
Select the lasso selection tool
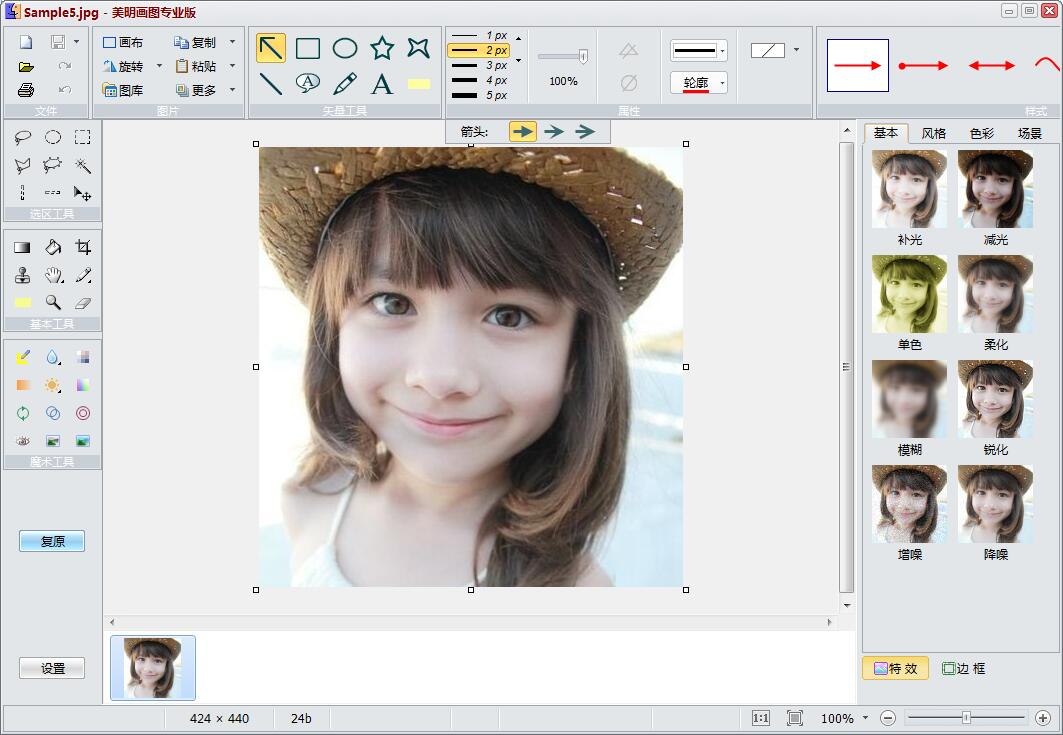[23, 138]
